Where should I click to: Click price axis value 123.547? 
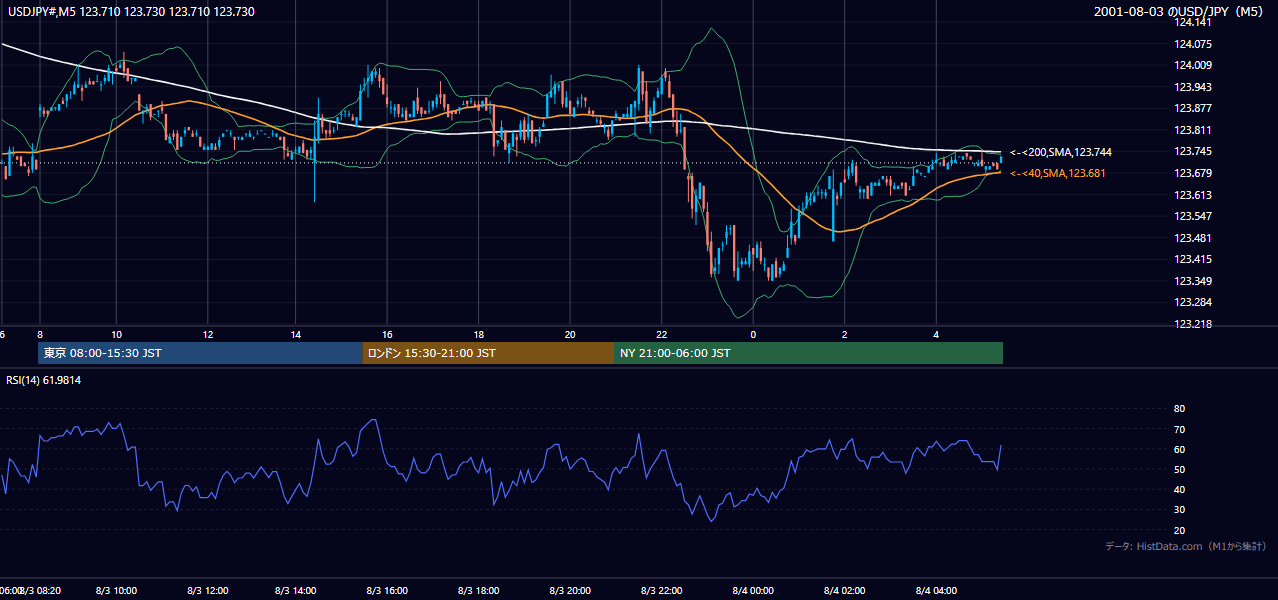(1195, 216)
